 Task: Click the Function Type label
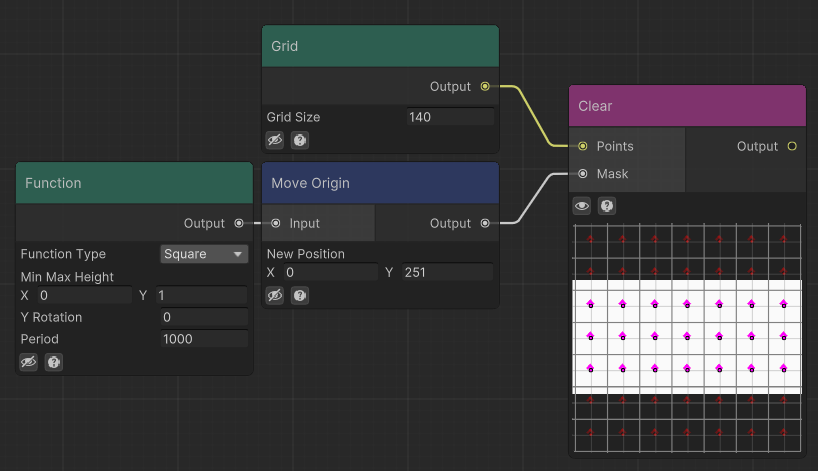tap(63, 254)
